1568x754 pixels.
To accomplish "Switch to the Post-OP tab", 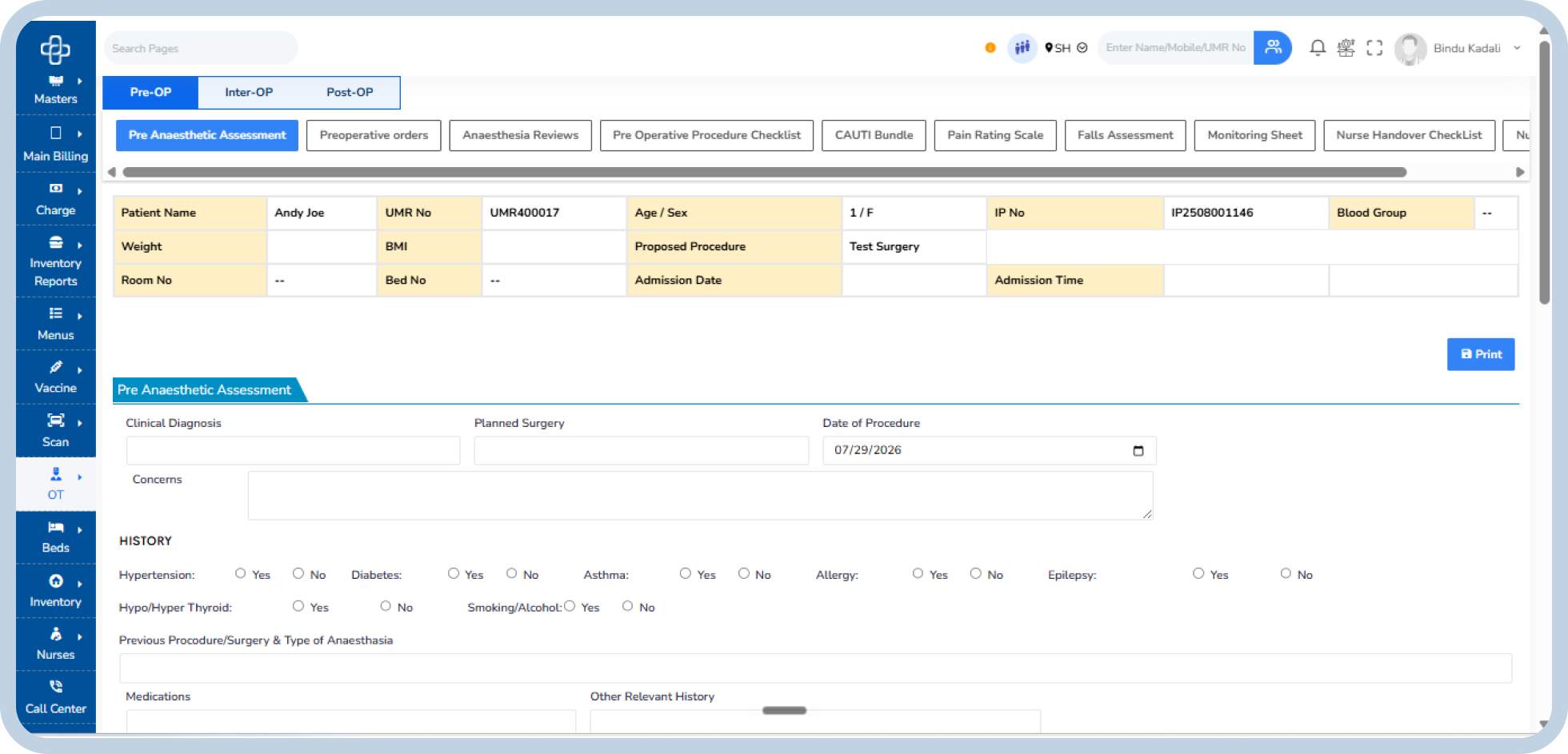I will [x=350, y=92].
